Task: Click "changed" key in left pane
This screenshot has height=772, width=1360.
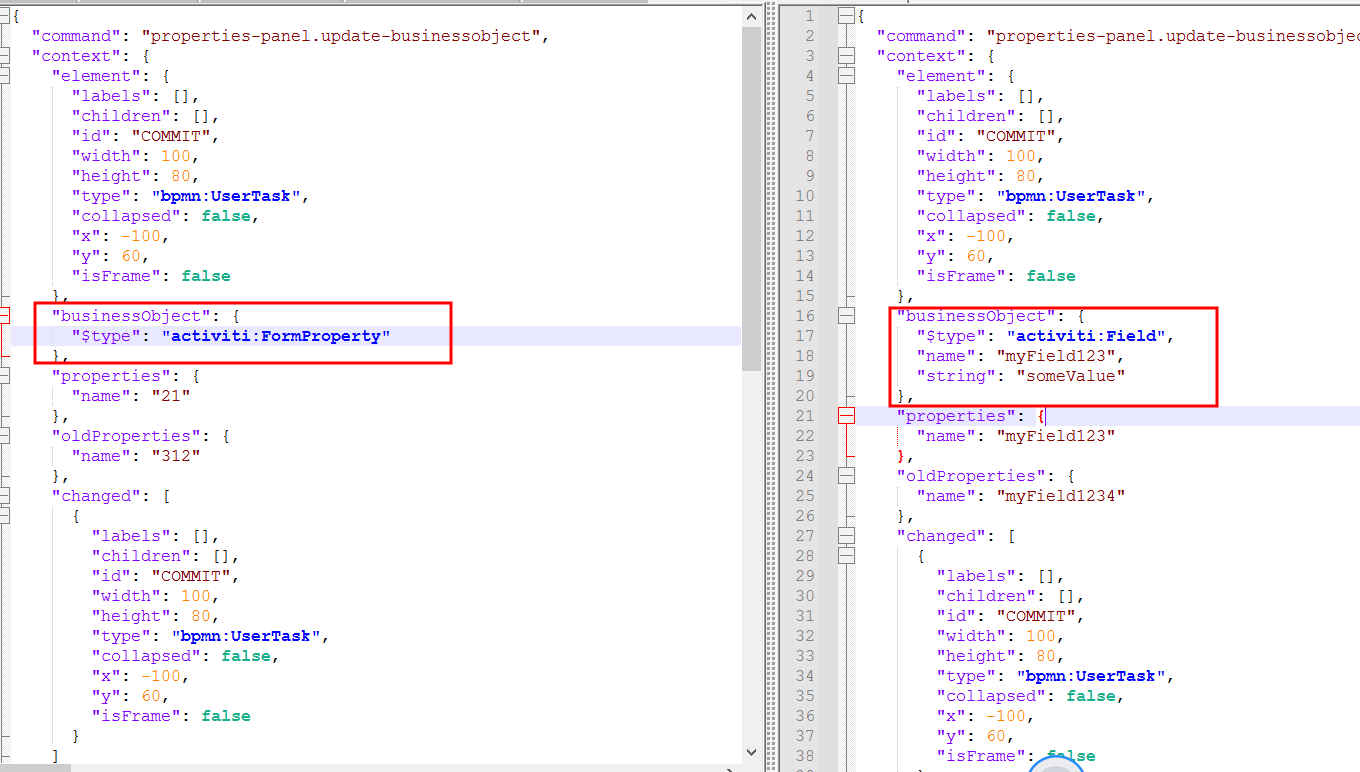Action: (97, 496)
